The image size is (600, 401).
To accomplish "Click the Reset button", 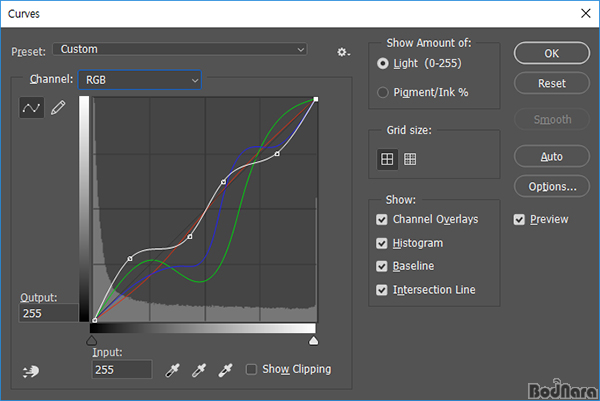I will click(x=551, y=83).
